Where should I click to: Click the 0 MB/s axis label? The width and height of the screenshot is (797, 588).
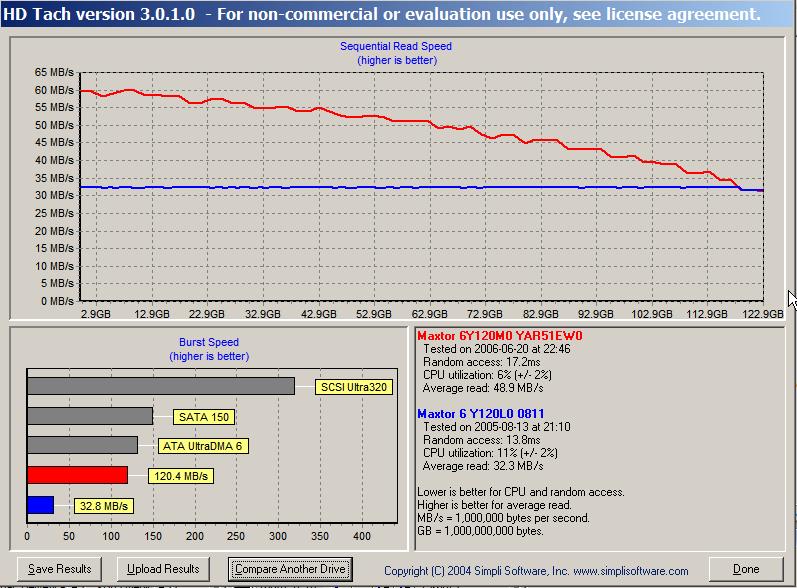(x=57, y=301)
